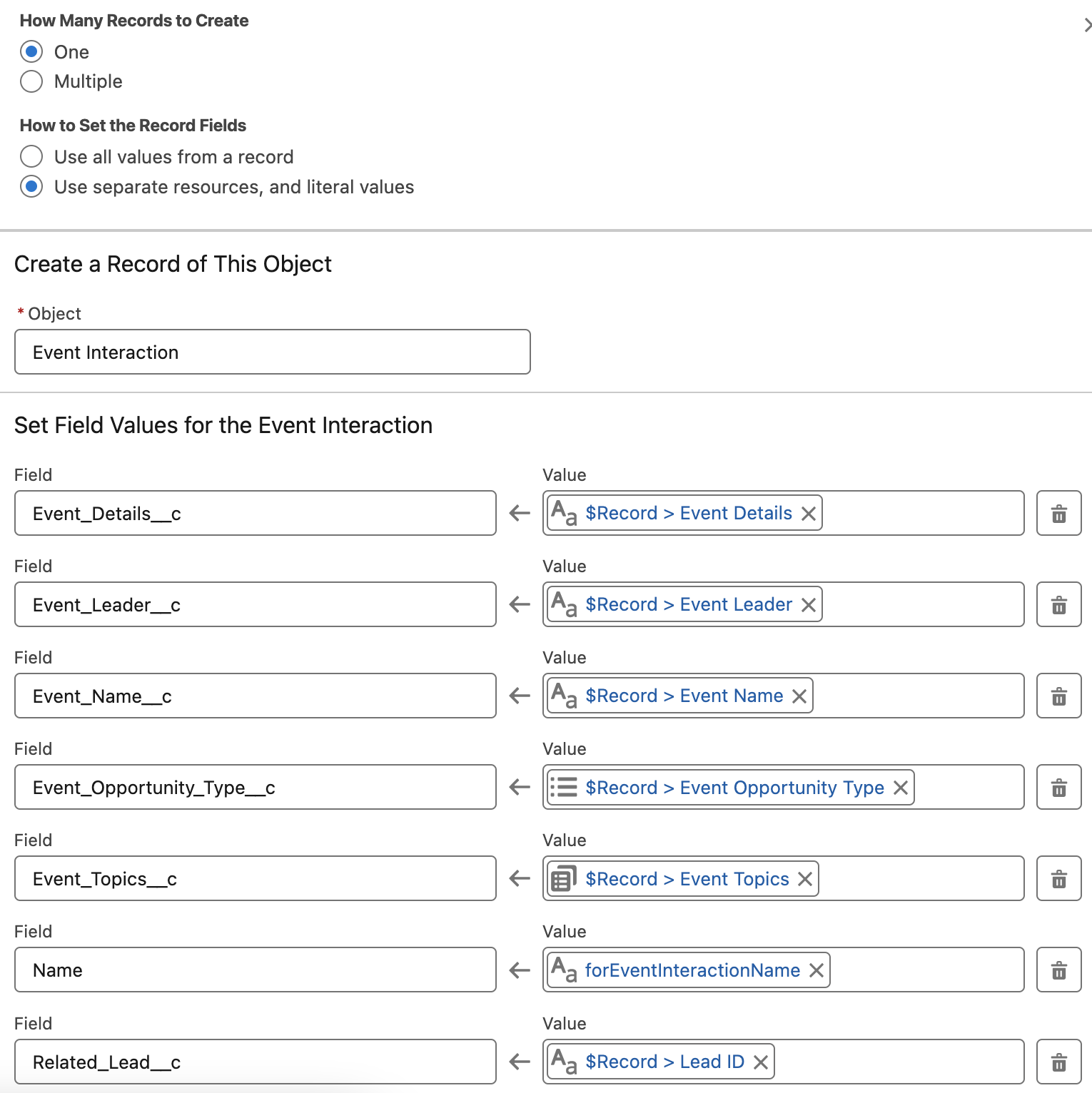Image resolution: width=1092 pixels, height=1093 pixels.
Task: Clear the Lead ID value pill
Action: [761, 1062]
